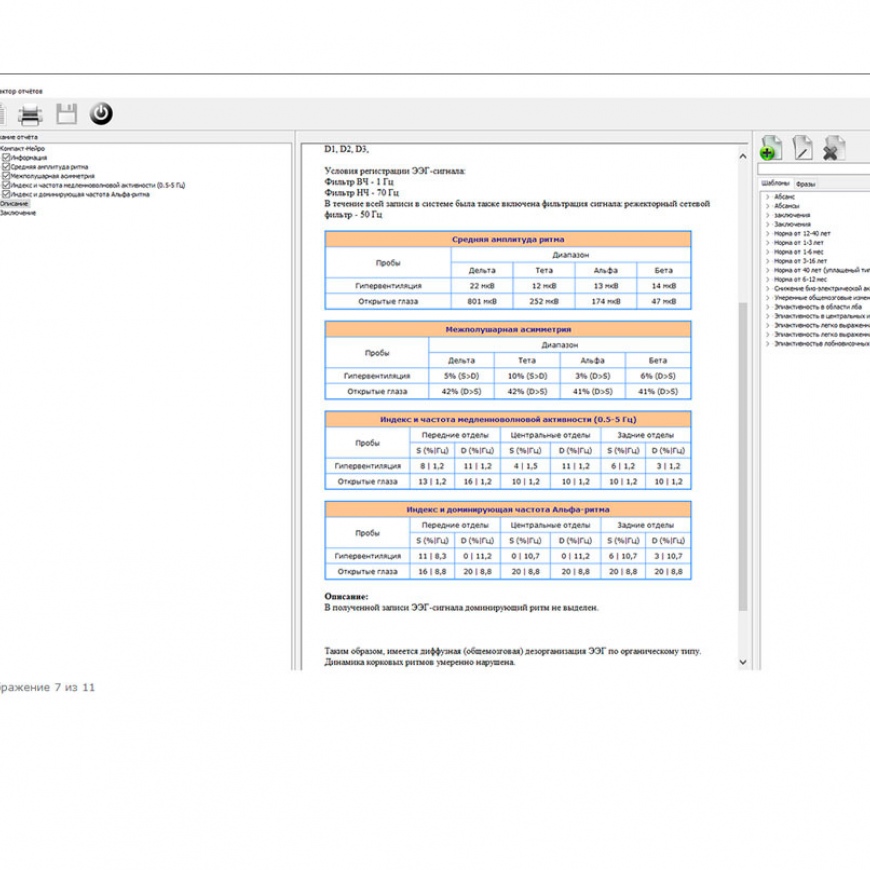Click the document vertical scrollbar thumb

point(742,456)
